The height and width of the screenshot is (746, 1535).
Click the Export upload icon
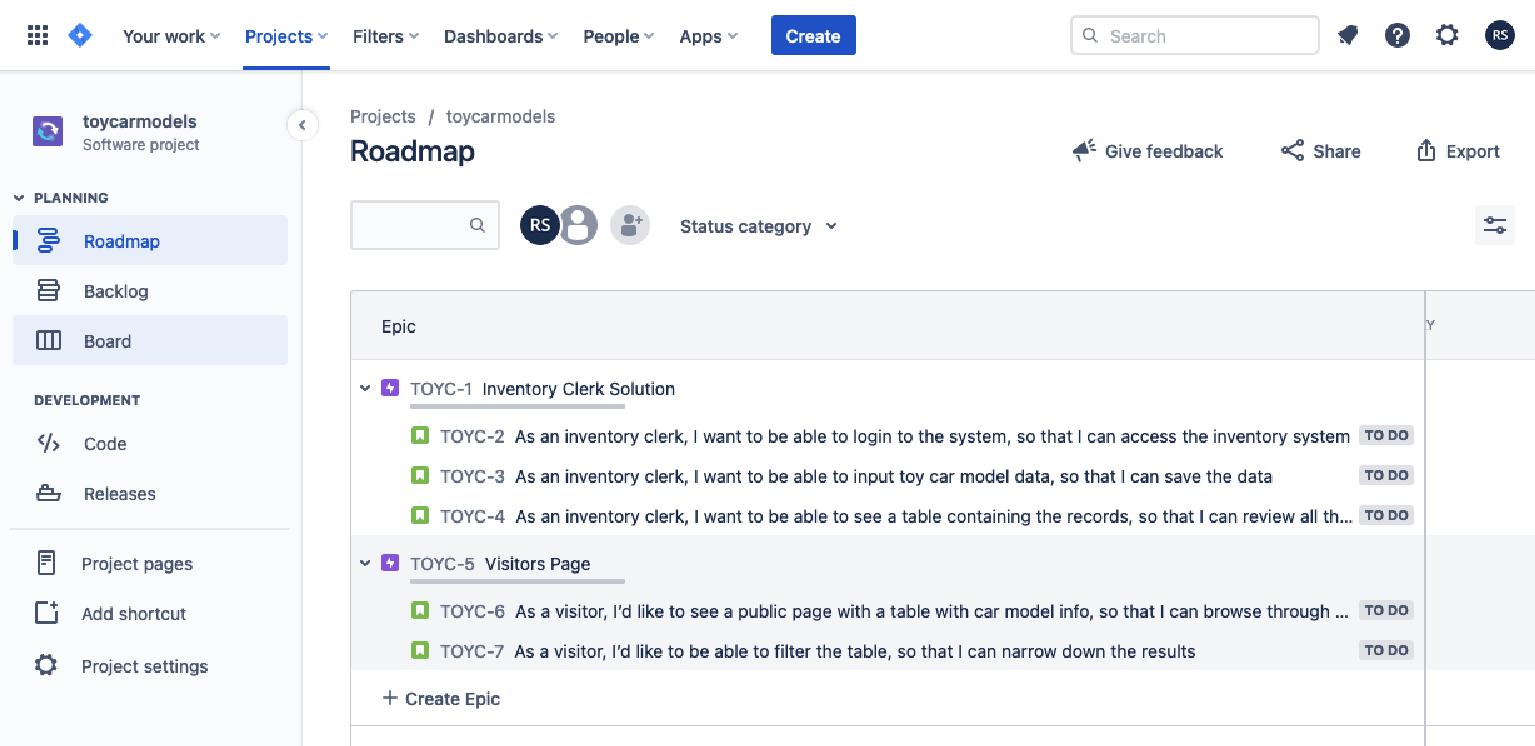[1426, 151]
